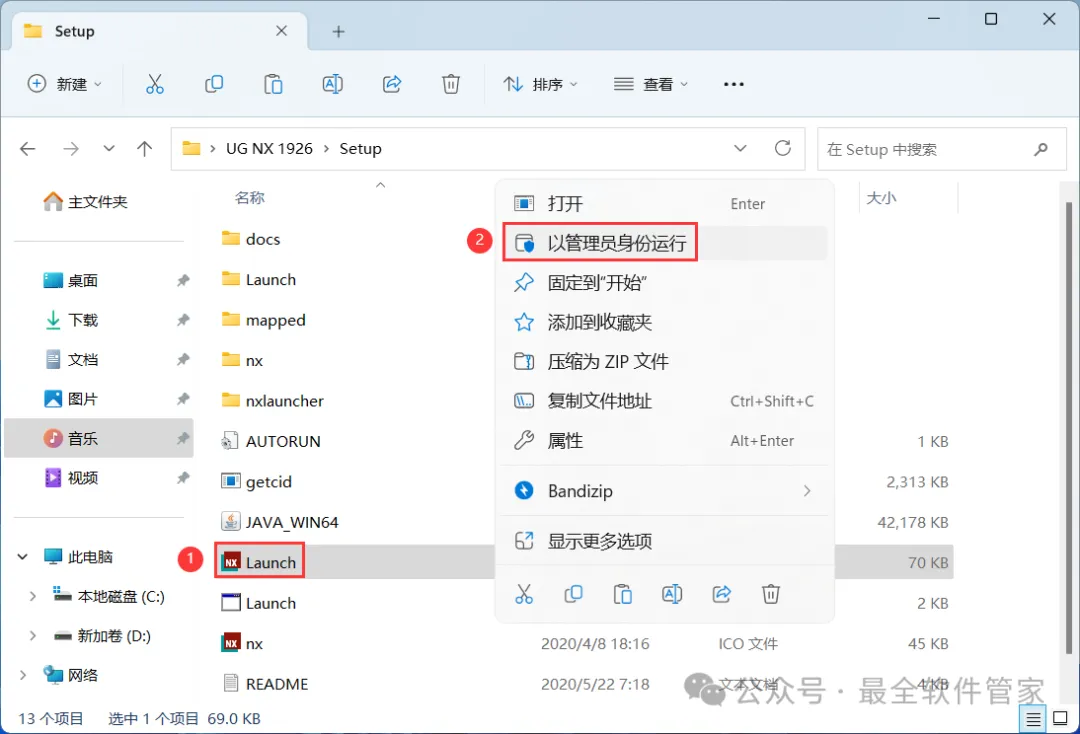Expand 新加卷 (D:) tree node
Image resolution: width=1080 pixels, height=734 pixels.
[32, 636]
